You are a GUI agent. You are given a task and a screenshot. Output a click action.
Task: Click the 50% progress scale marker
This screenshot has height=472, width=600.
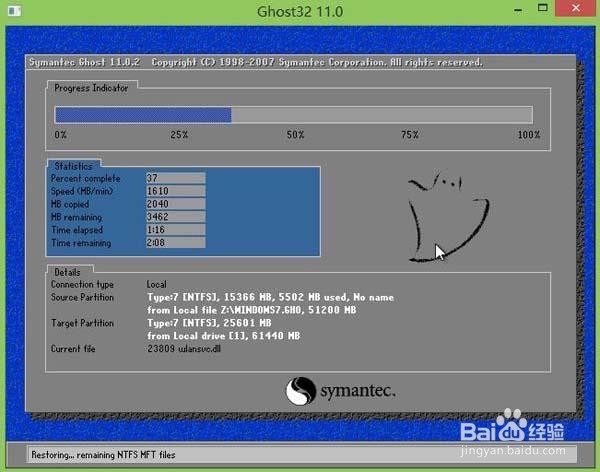coord(295,135)
